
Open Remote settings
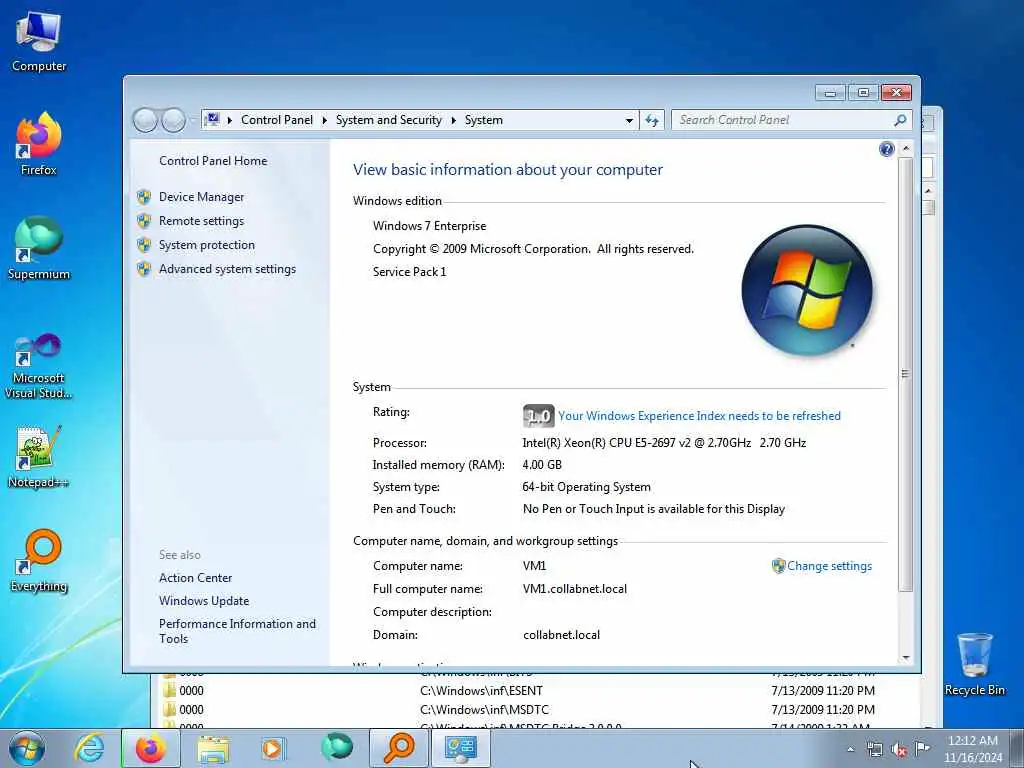coord(201,221)
